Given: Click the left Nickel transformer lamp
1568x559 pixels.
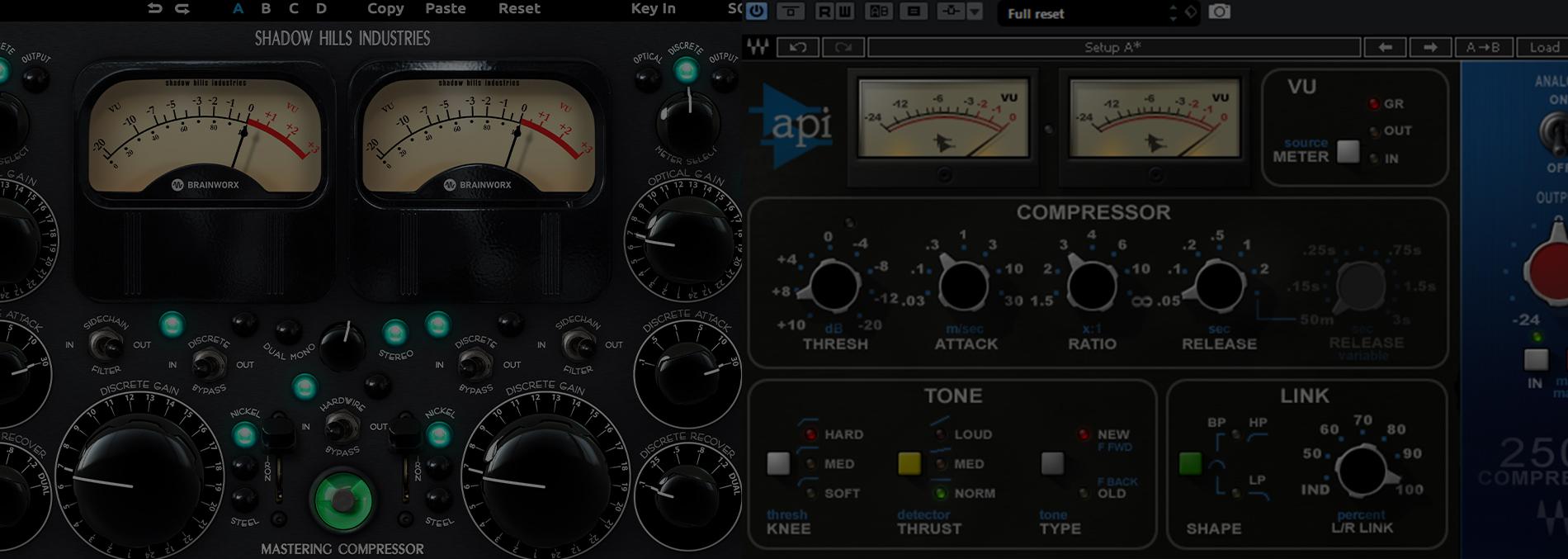Looking at the screenshot, I should click(x=244, y=434).
